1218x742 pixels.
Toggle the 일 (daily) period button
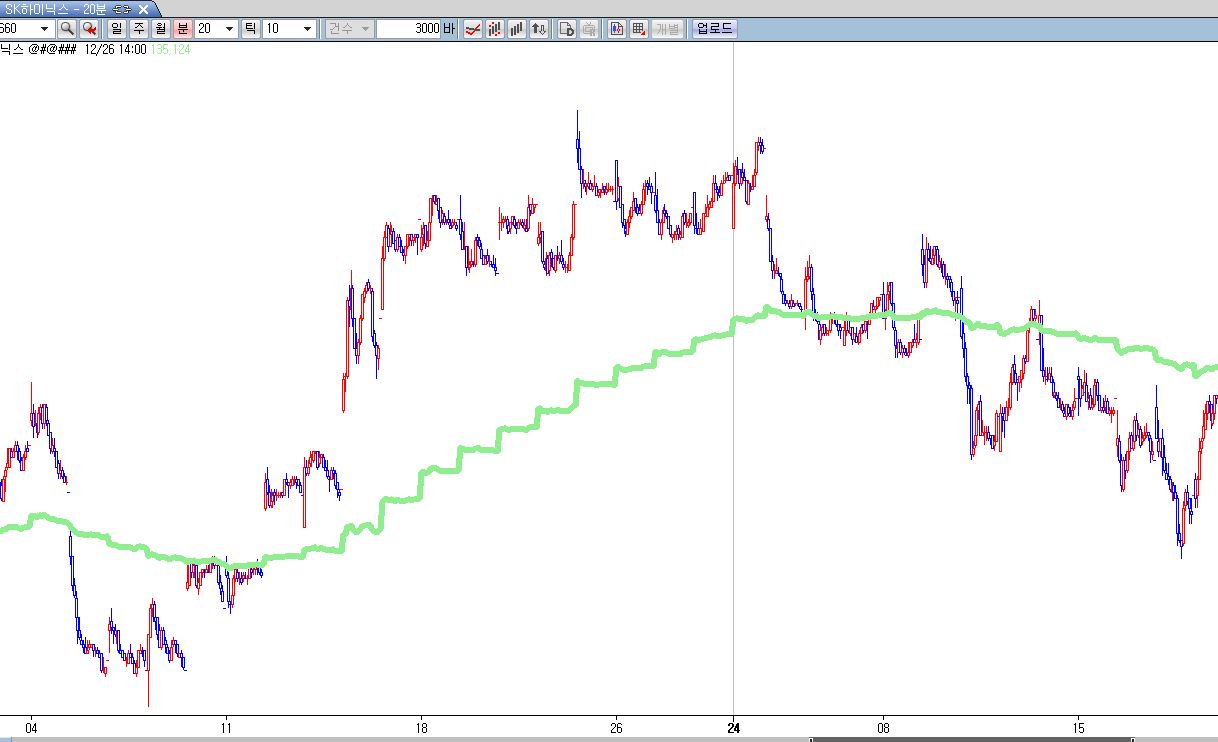click(117, 29)
